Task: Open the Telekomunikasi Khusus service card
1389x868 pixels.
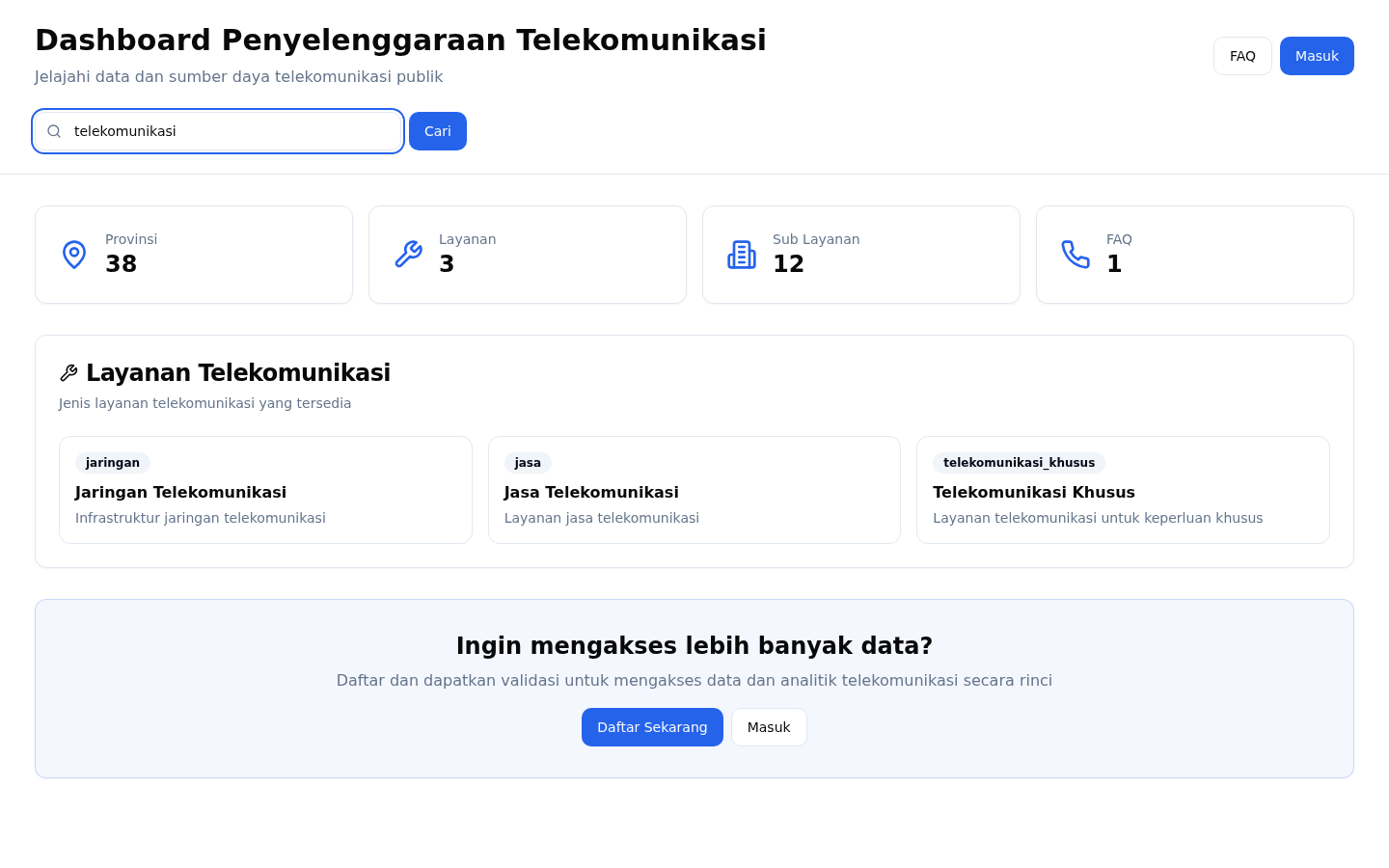Action: click(1123, 490)
